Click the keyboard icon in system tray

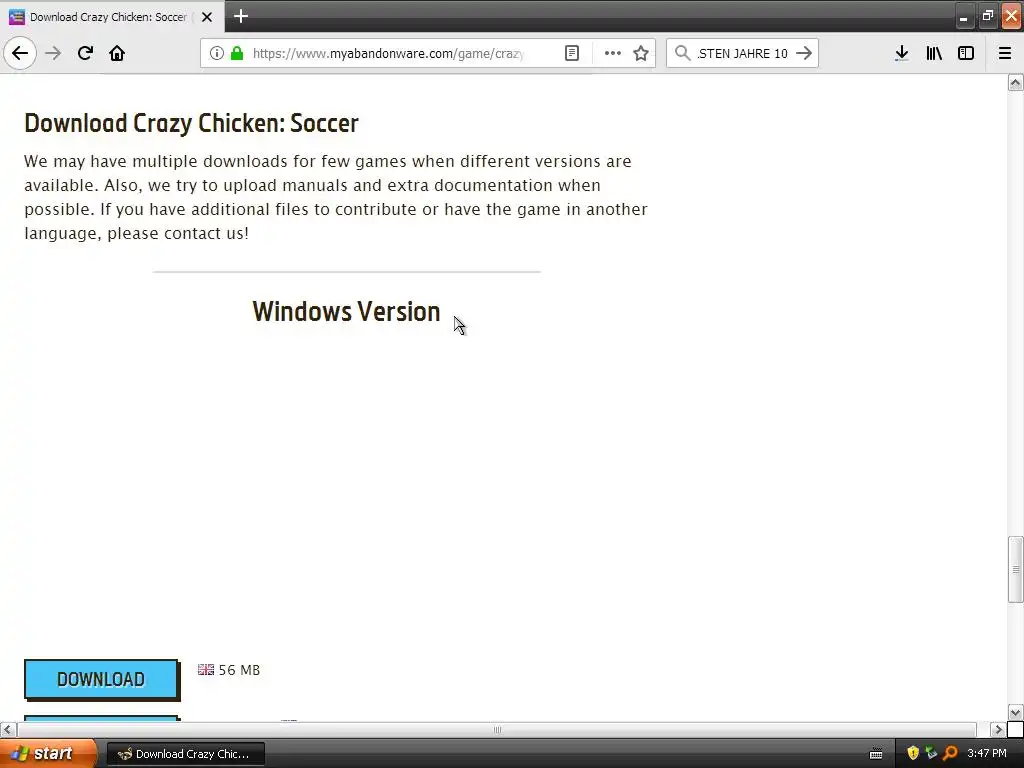(876, 754)
